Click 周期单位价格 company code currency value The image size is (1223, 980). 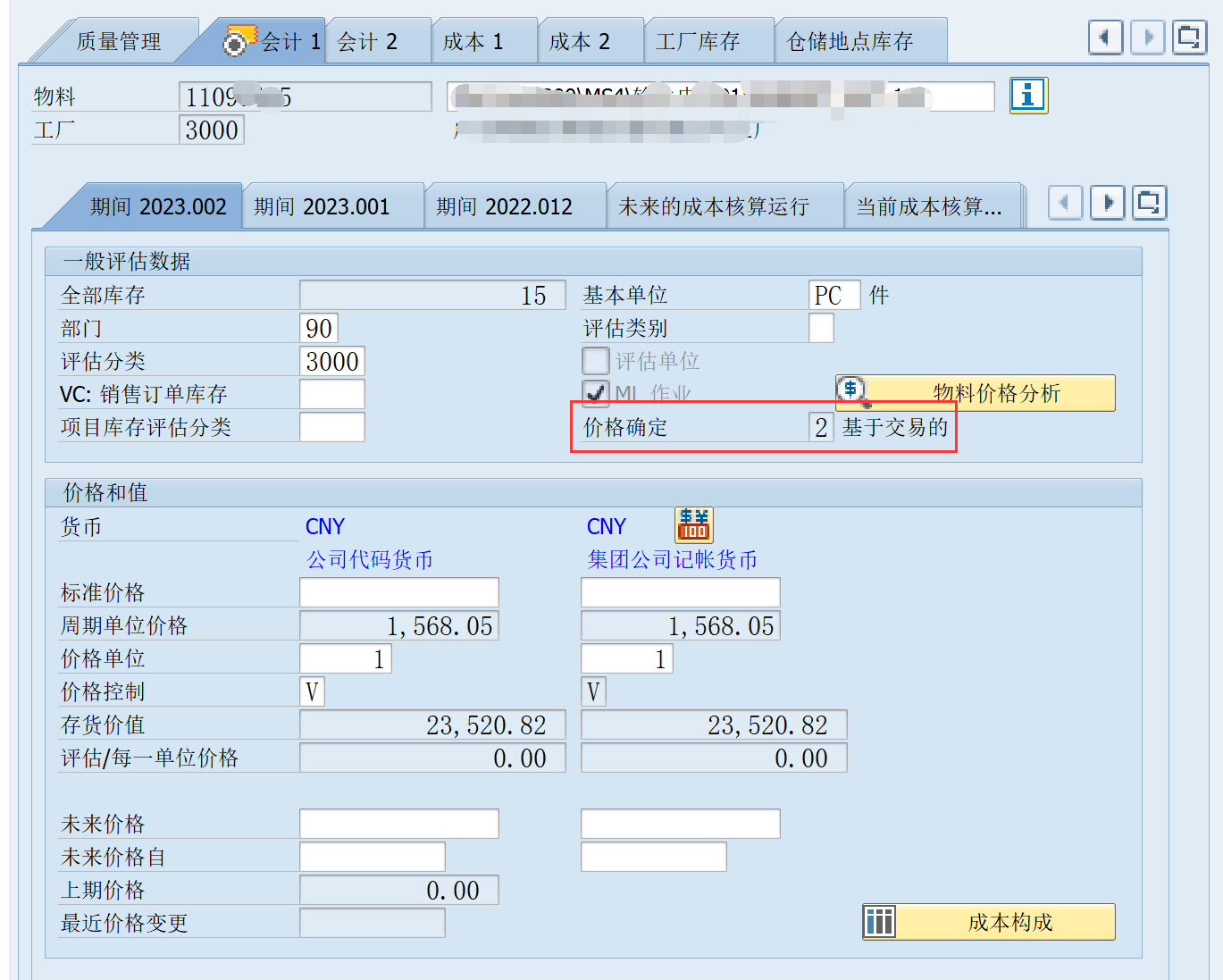click(399, 625)
